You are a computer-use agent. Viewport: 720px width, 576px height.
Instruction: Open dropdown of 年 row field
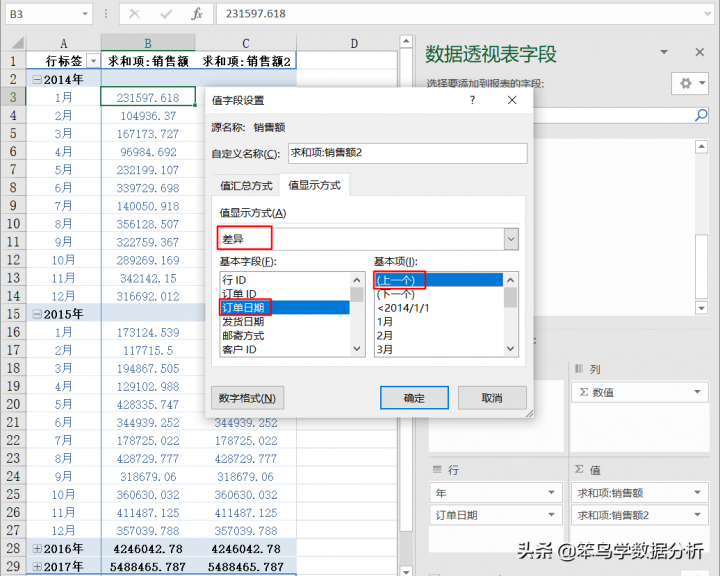click(551, 492)
